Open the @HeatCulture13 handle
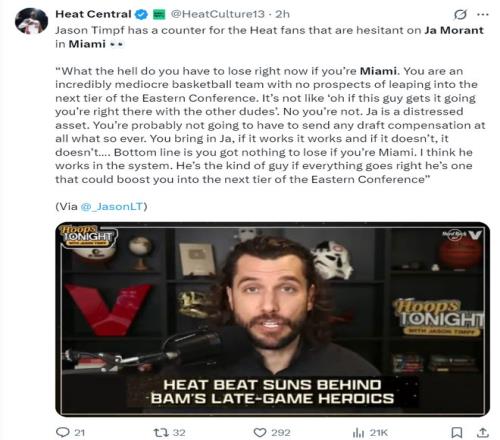The width and height of the screenshot is (500, 440). pyautogui.click(x=217, y=14)
